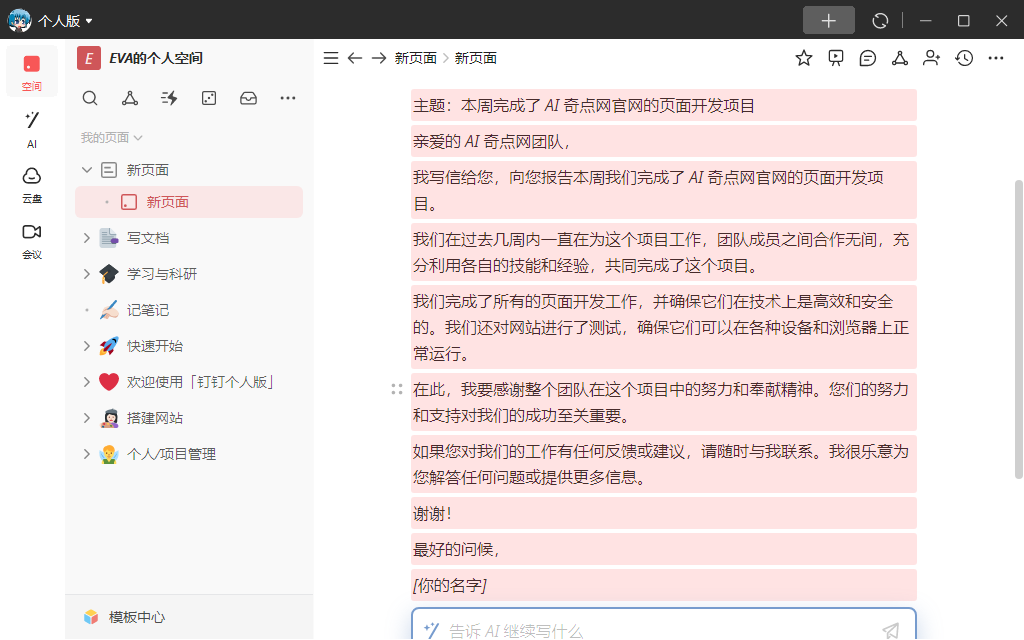Go forward with the right arrow

pos(379,58)
